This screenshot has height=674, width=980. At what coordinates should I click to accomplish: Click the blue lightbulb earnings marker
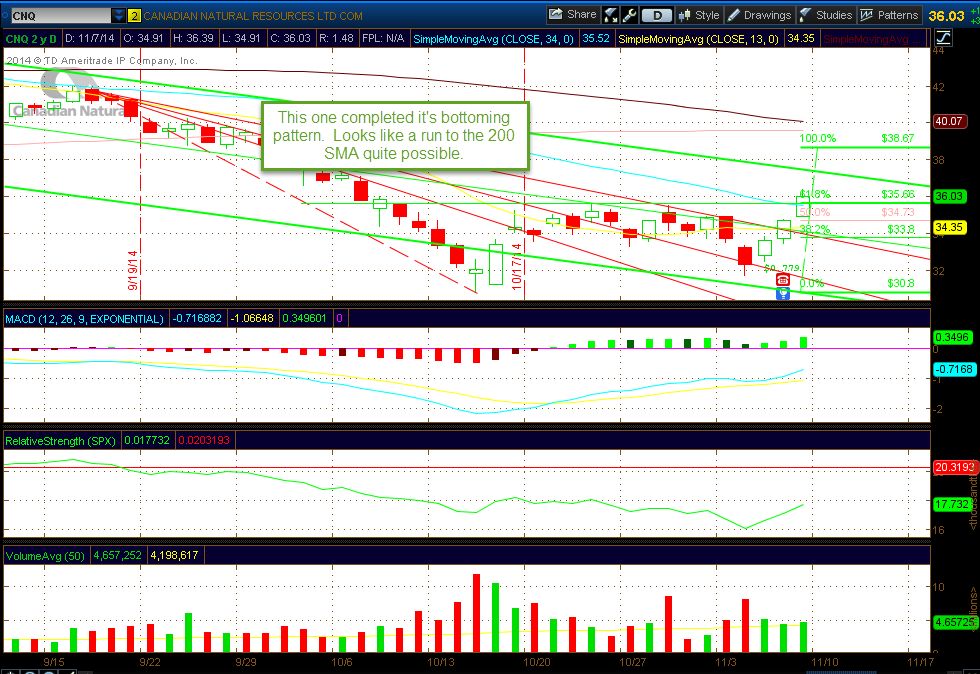(782, 293)
